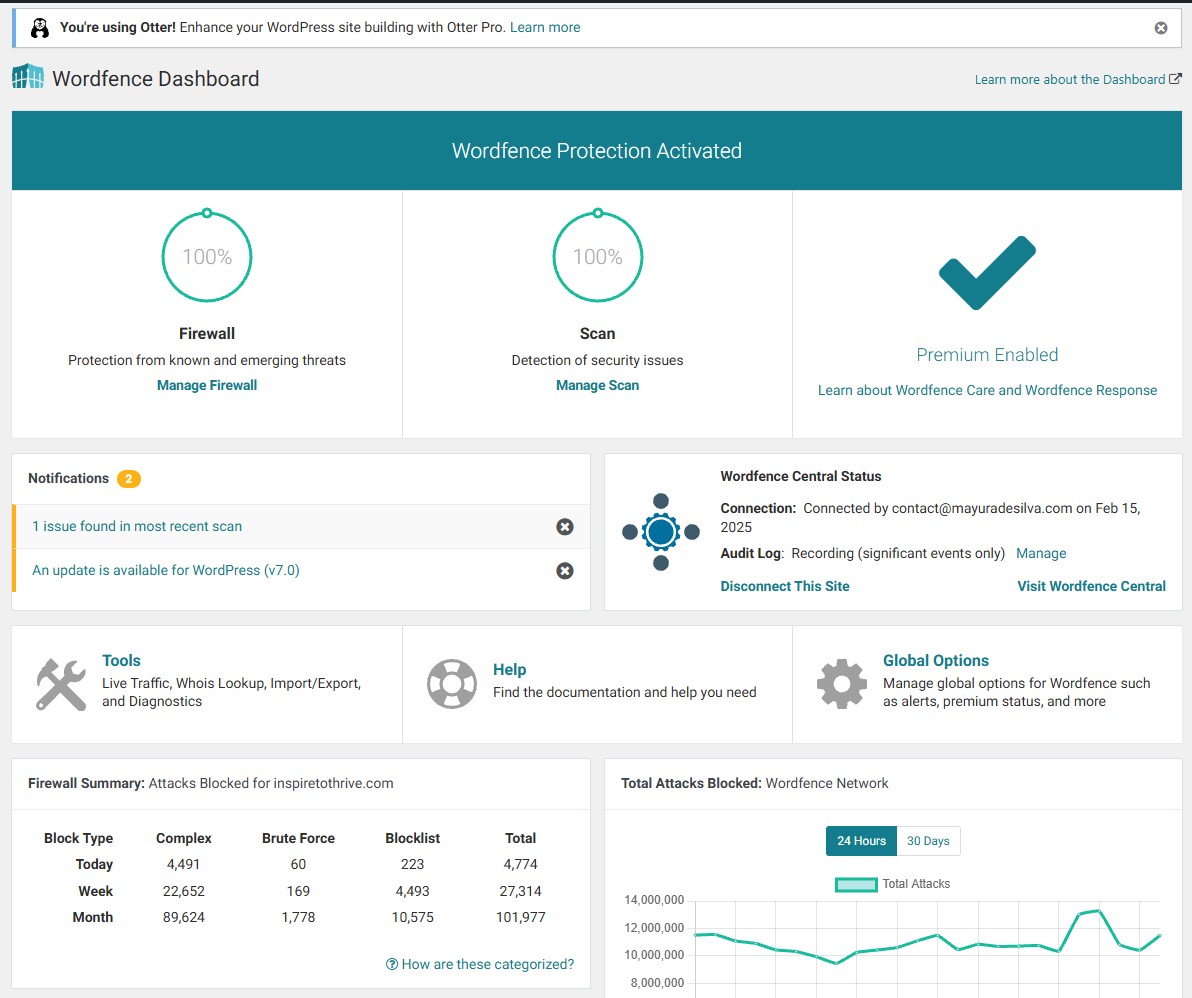Screen dimensions: 1192x998
Task: Click Today's total value 4,774
Action: 520,864
